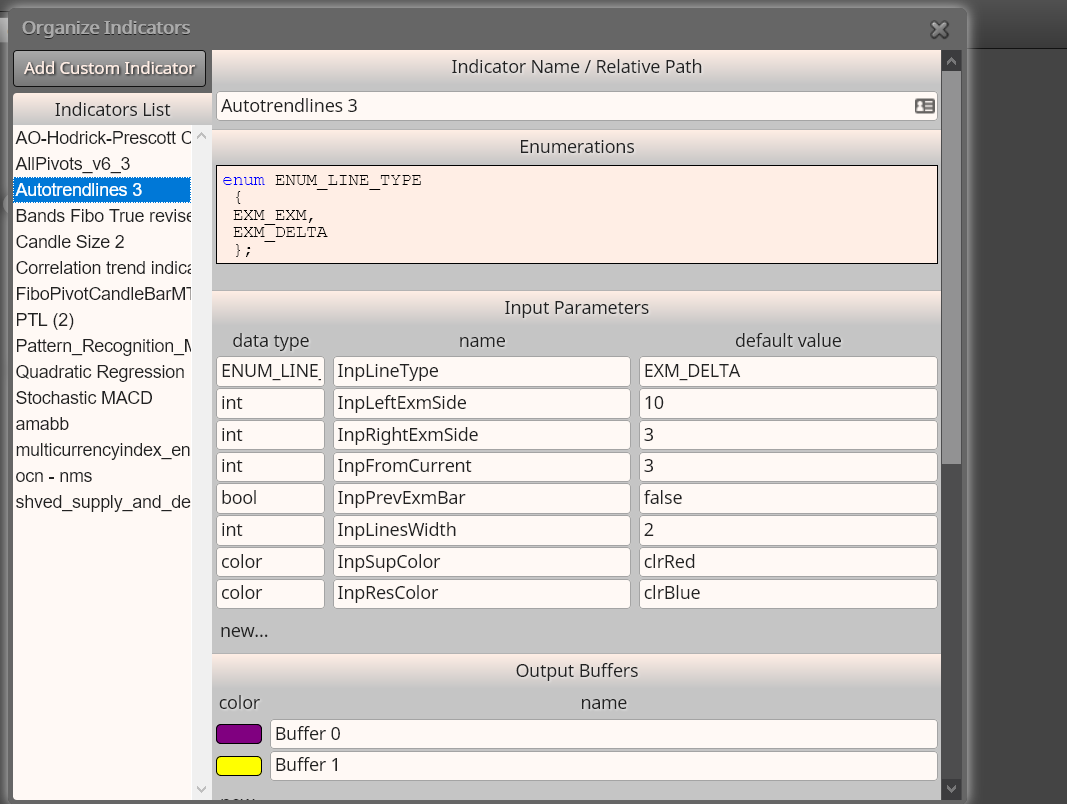Select ocn - nms indicator
This screenshot has height=804, width=1067.
[103, 475]
